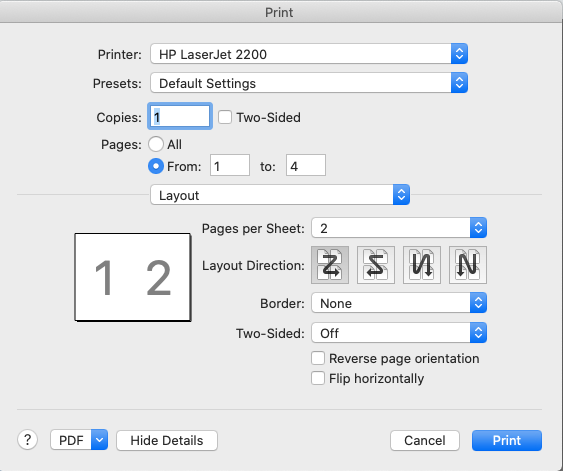The image size is (563, 471).
Task: Open the Layout options pane menu
Action: coord(280,195)
